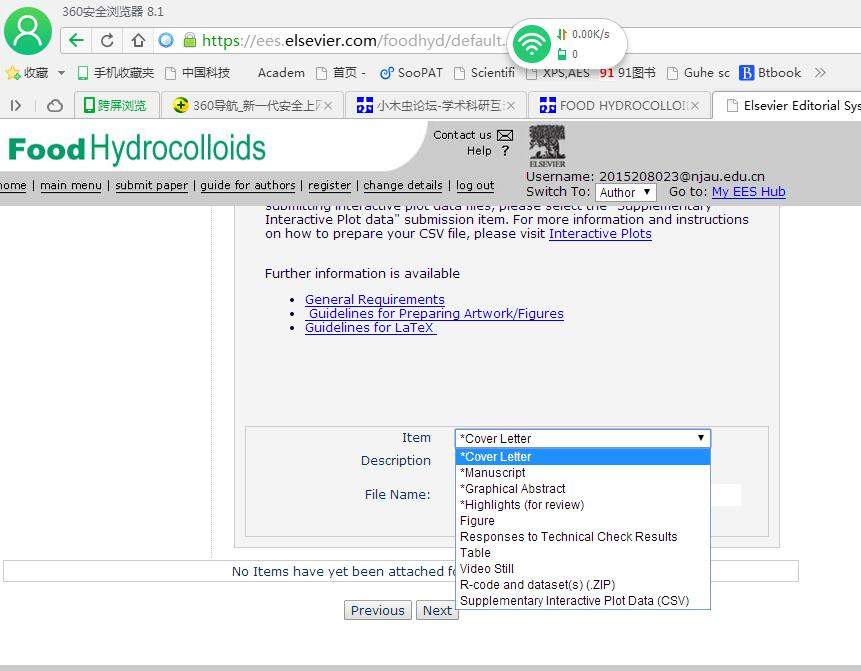Click the Next button
This screenshot has width=861, height=671.
click(437, 610)
